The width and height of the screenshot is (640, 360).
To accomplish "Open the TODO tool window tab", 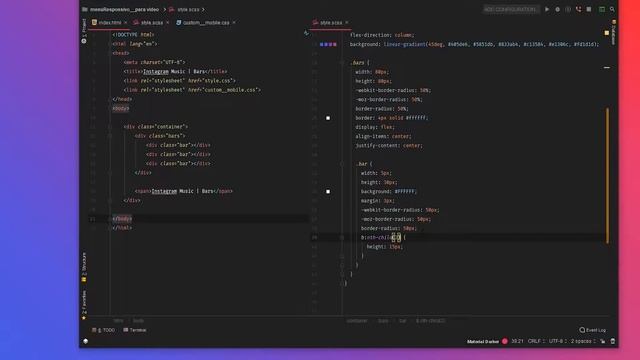I will click(103, 330).
